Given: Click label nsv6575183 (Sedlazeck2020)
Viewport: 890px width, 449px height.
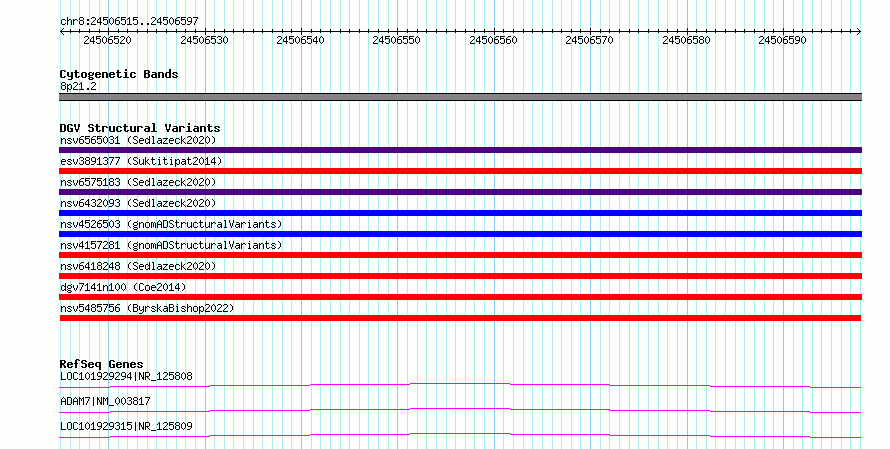Looking at the screenshot, I should click(x=138, y=182).
